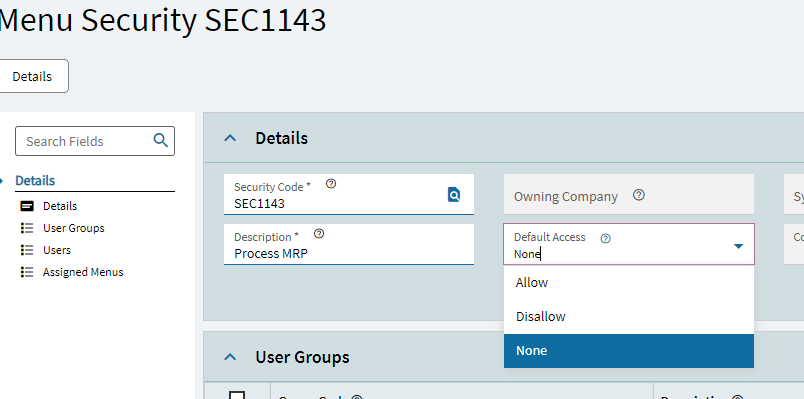The width and height of the screenshot is (804, 399).
Task: Click the Details card icon in the sidebar
Action: (27, 206)
